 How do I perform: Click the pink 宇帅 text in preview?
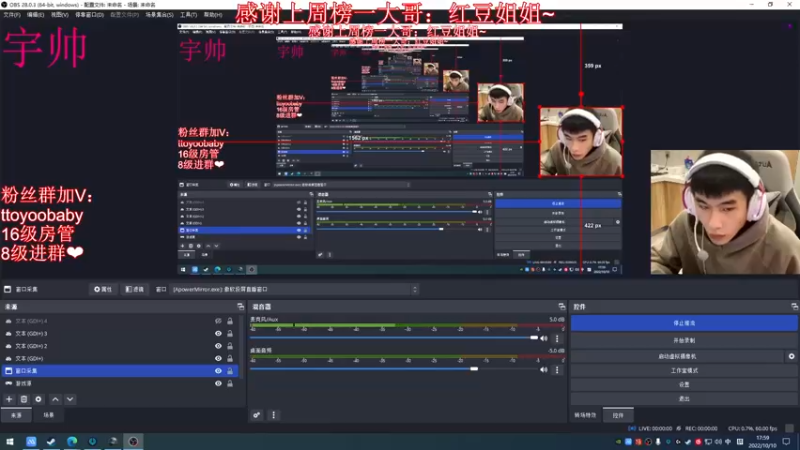coord(45,47)
